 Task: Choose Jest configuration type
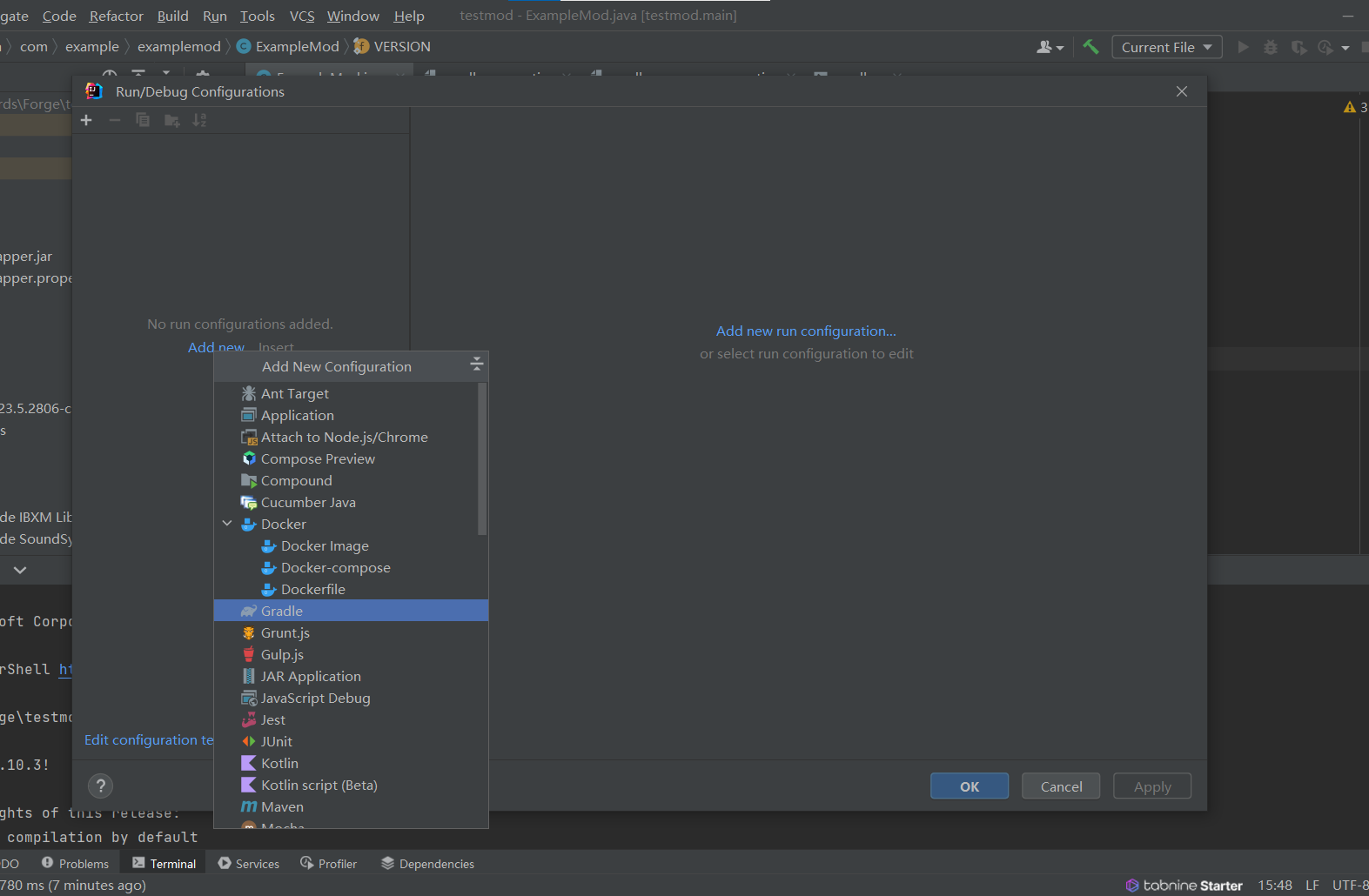[351, 719]
